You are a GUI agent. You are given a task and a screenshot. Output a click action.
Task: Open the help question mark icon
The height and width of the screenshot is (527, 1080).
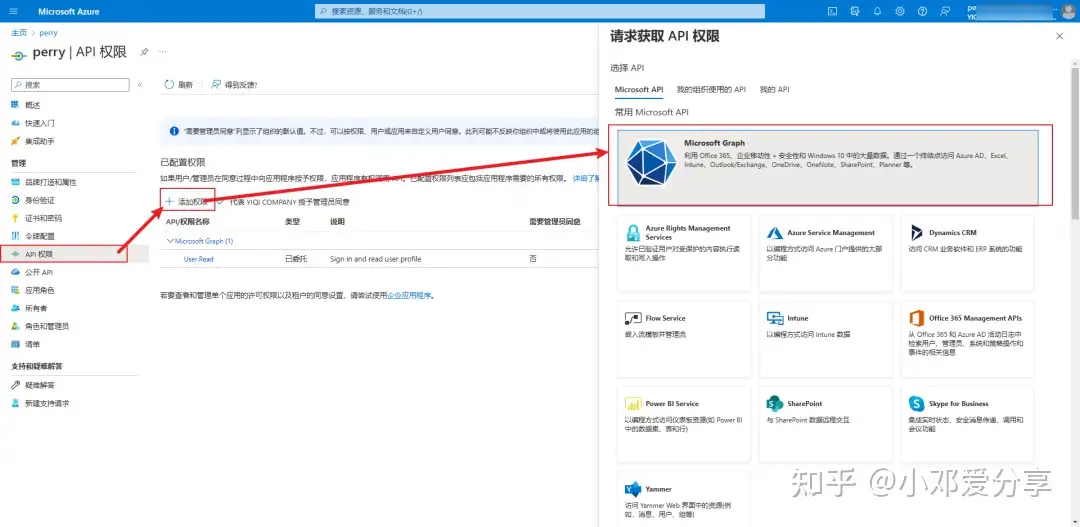(922, 11)
